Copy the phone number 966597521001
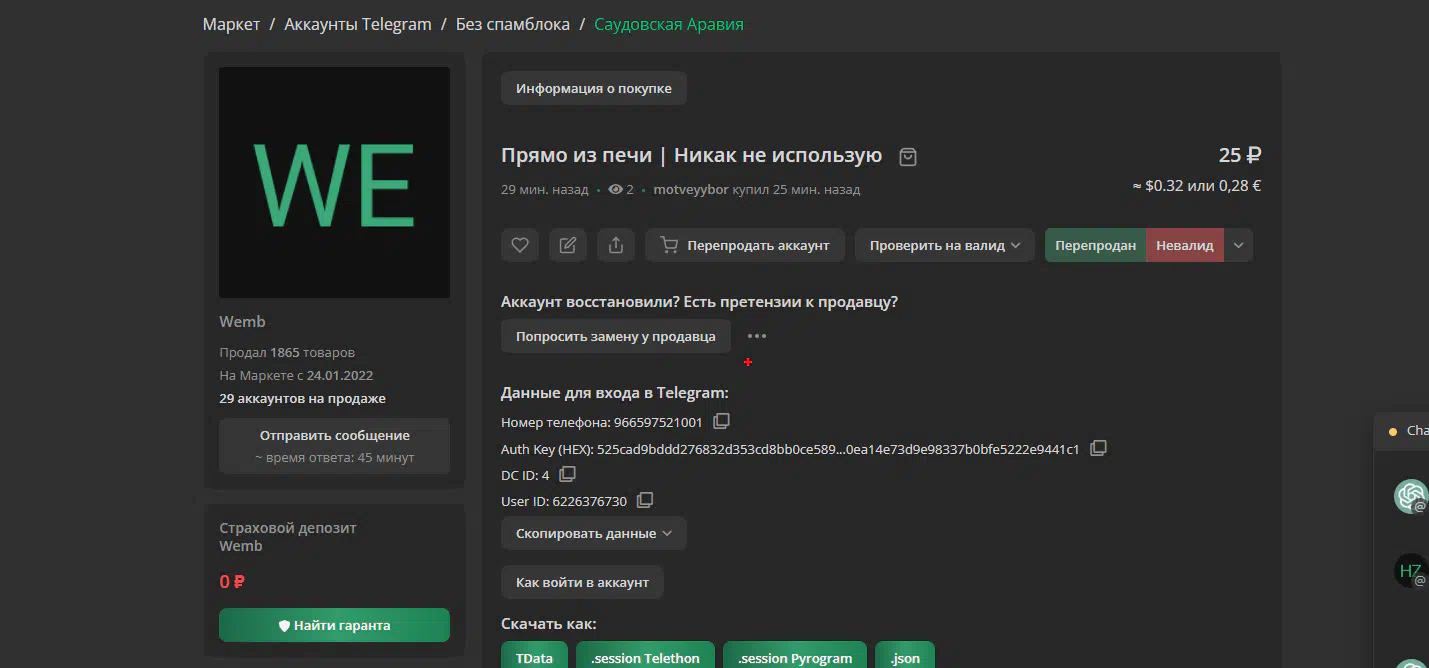1429x668 pixels. 721,421
